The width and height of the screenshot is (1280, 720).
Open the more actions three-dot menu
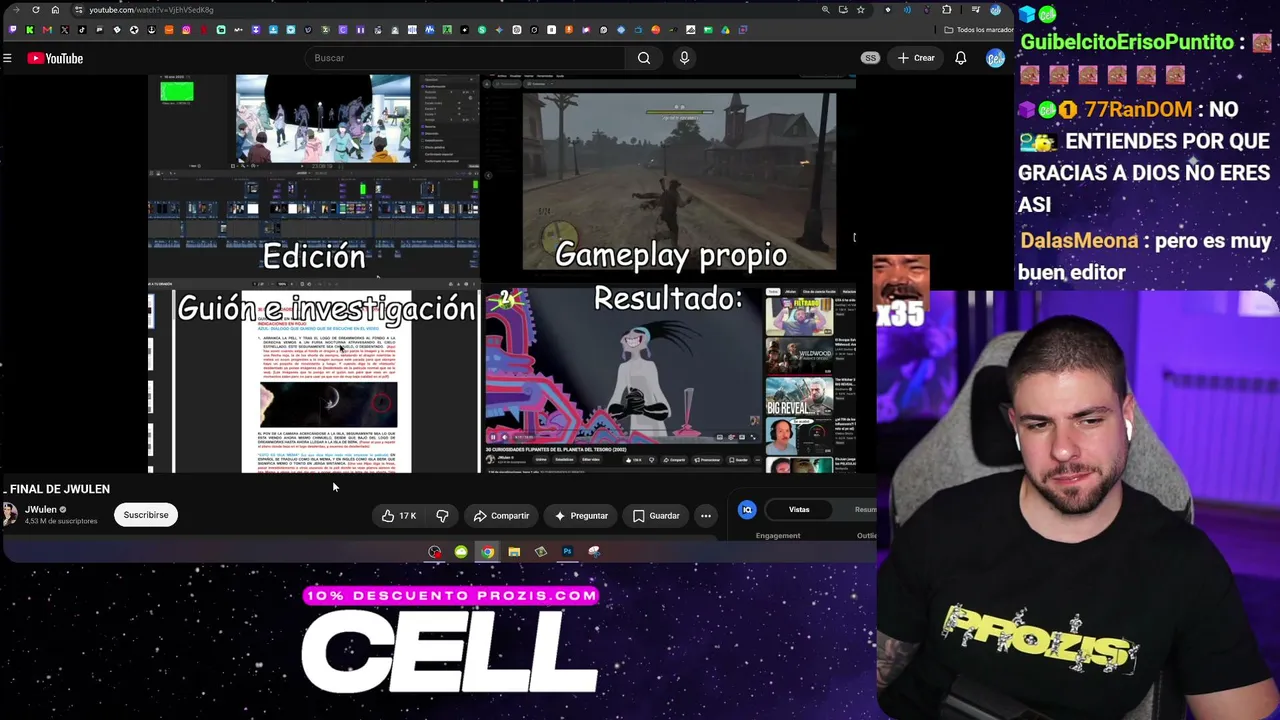click(706, 516)
